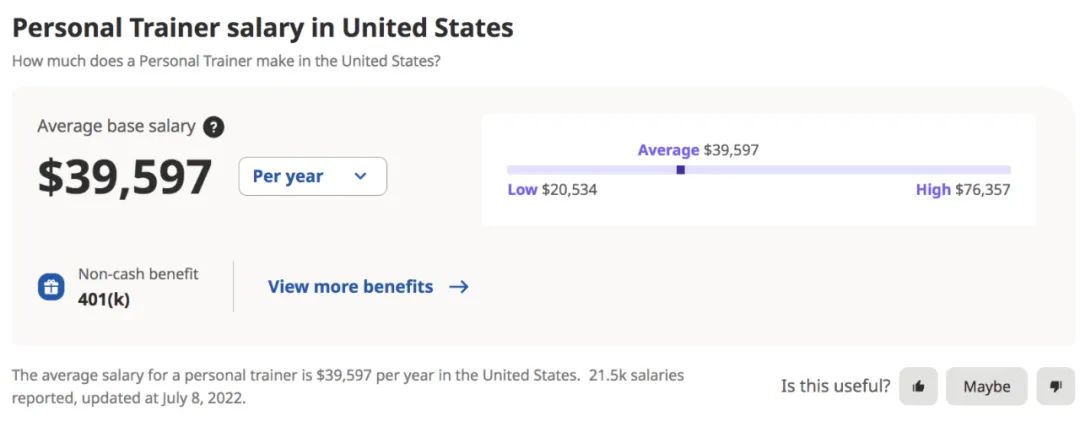The height and width of the screenshot is (427, 1080).
Task: Click the High $76,357 label
Action: click(x=963, y=189)
